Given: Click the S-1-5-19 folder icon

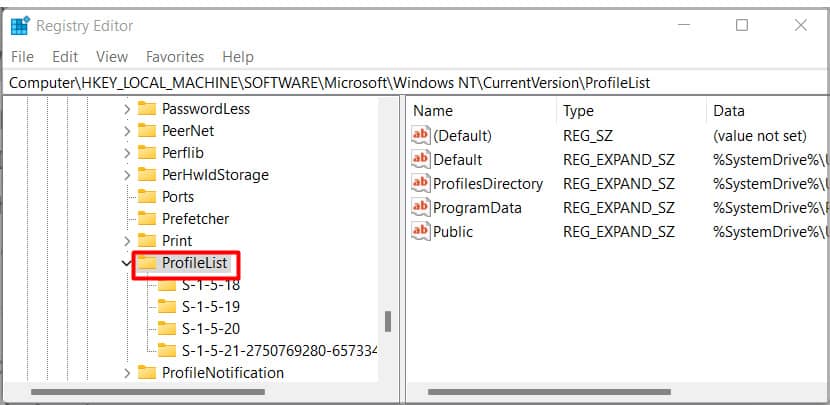Looking at the screenshot, I should coord(167,307).
